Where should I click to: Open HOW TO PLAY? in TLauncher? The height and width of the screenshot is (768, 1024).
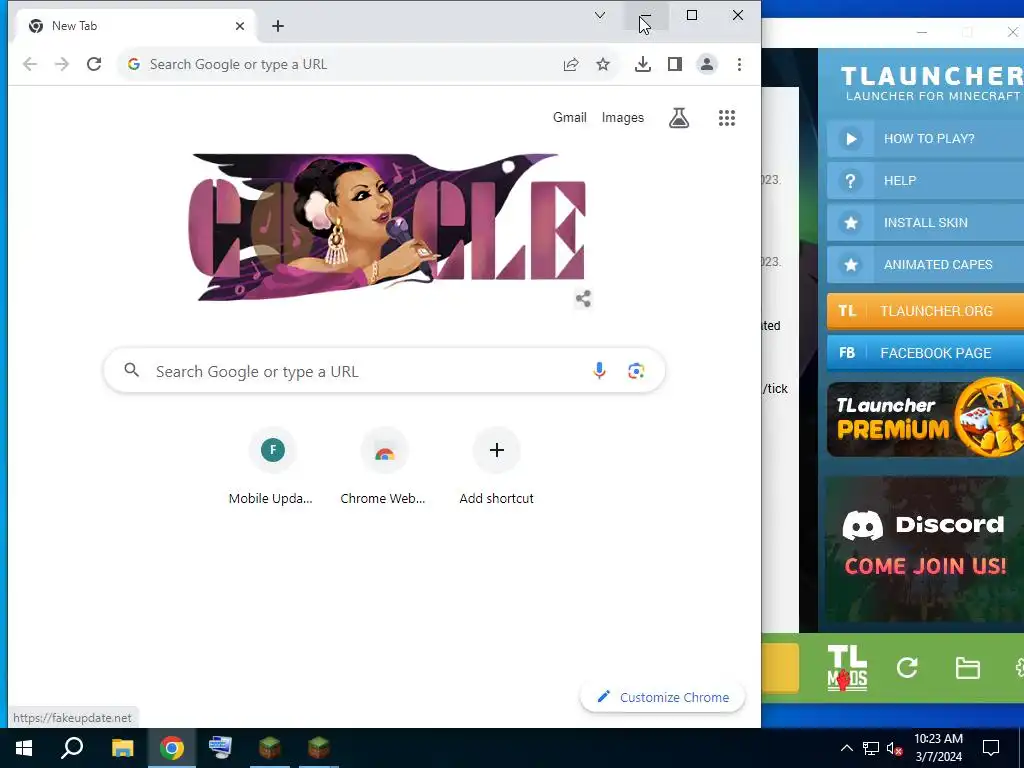(925, 138)
